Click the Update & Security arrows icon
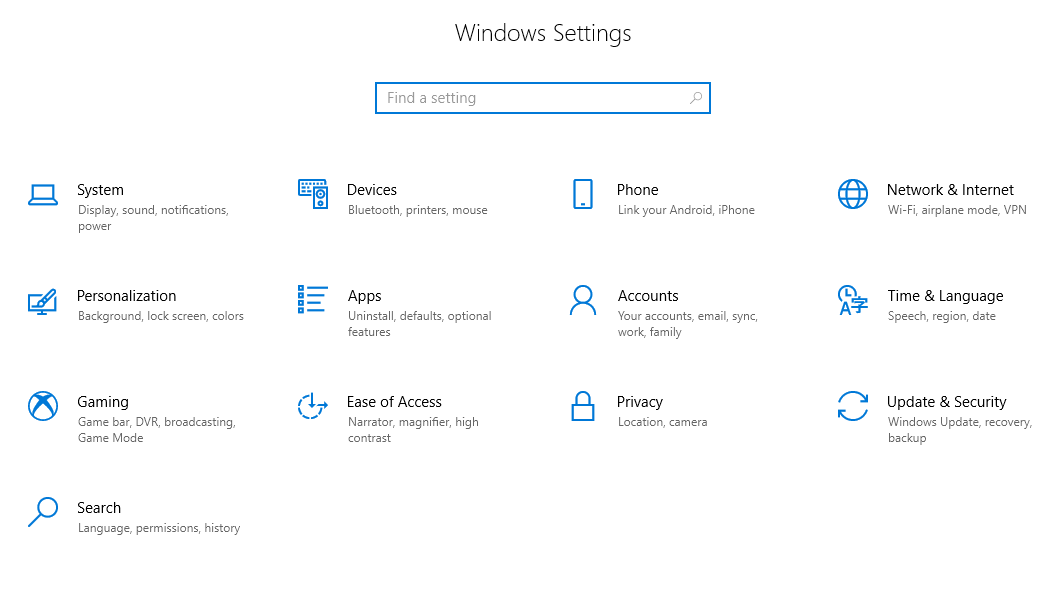Viewport: 1056px width, 590px height. pos(853,406)
